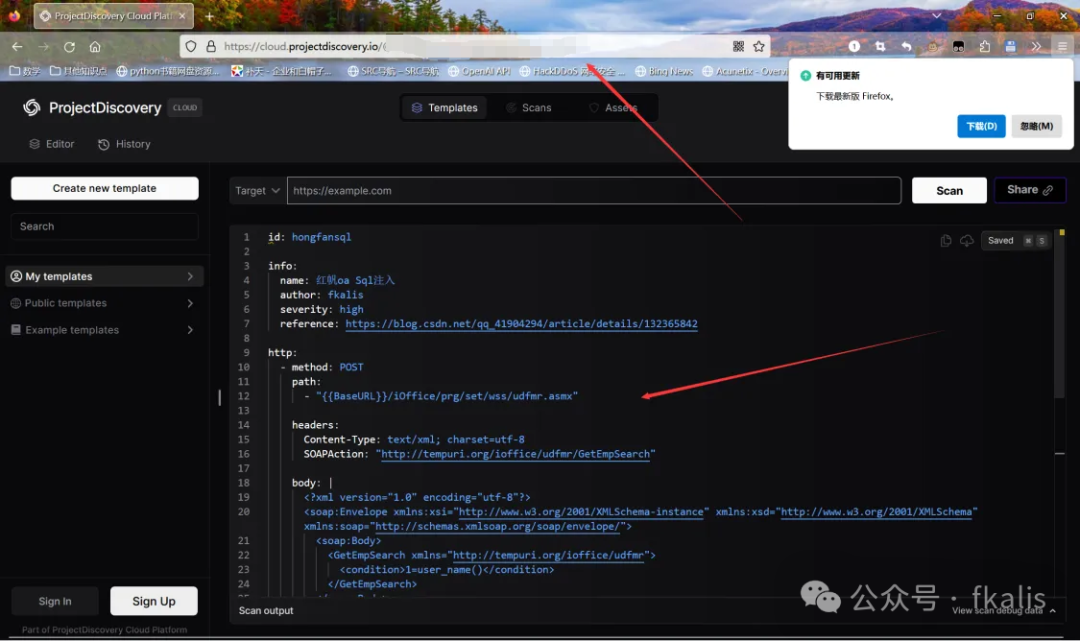Click the CLOUD badge next to logo
Viewport: 1080px width, 641px height.
pos(185,107)
